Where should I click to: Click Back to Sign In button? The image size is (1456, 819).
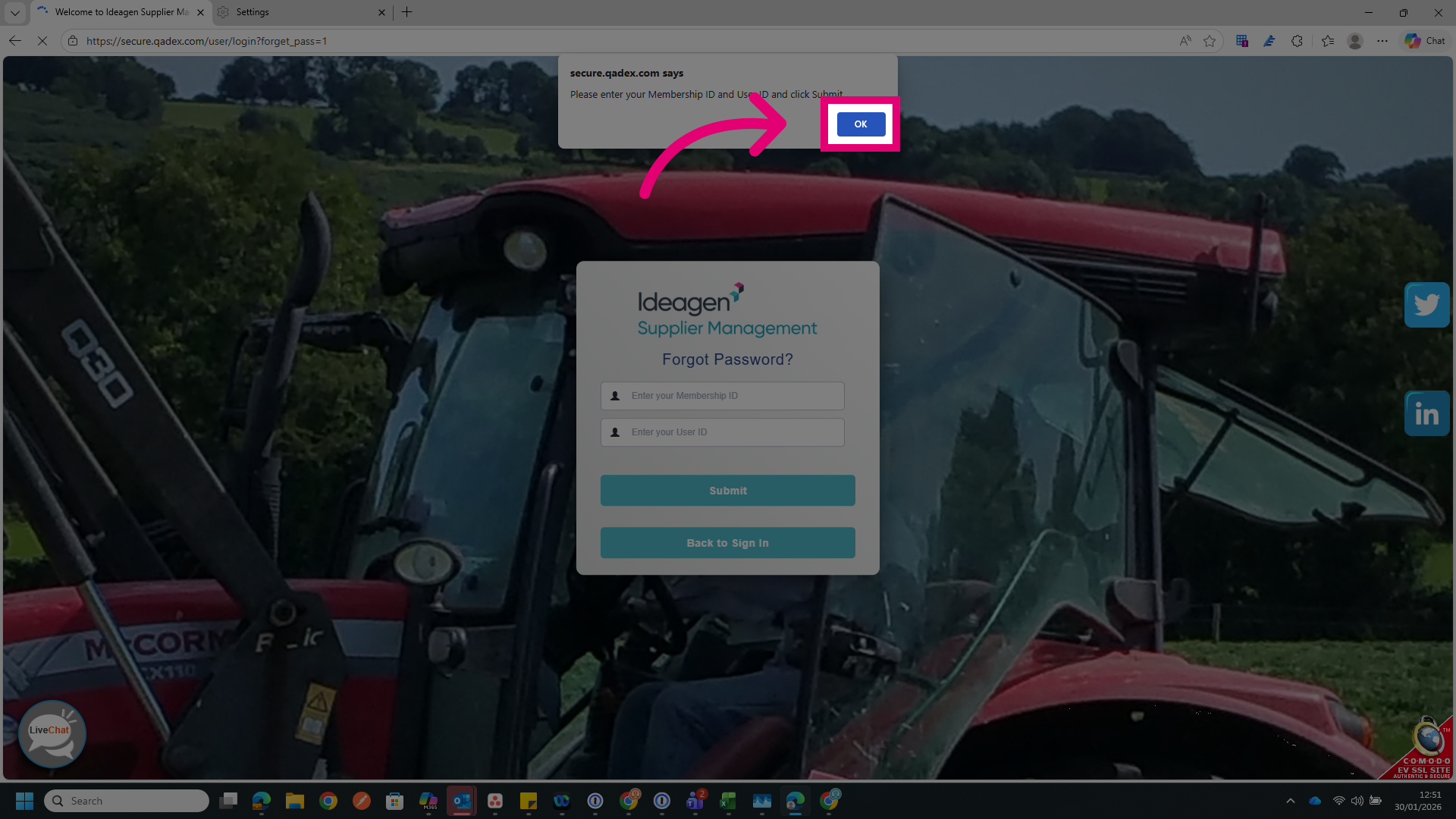coord(728,543)
